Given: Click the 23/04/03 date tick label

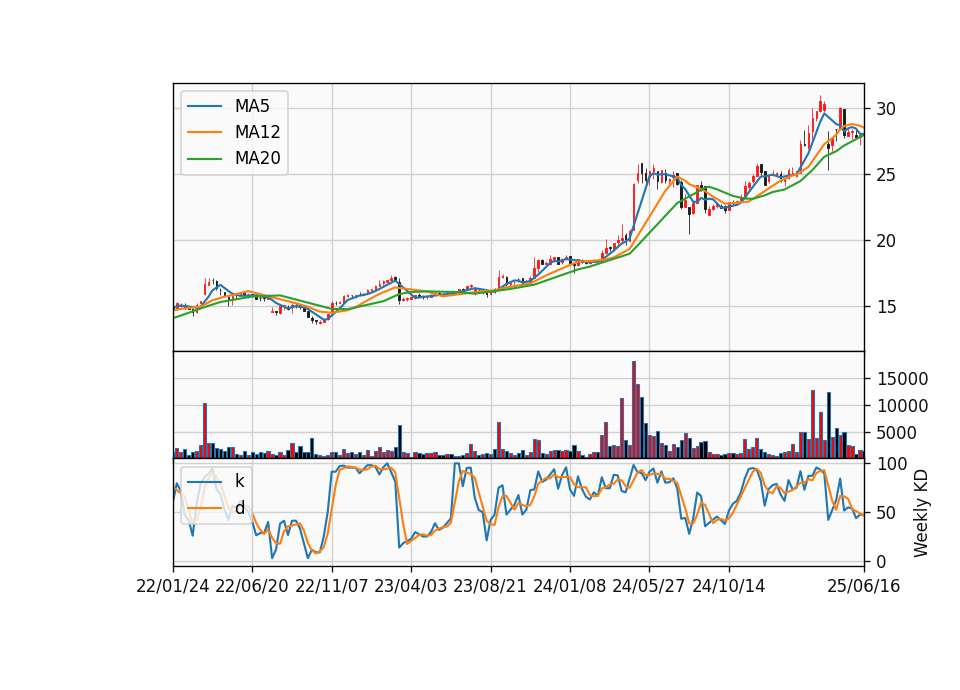Looking at the screenshot, I should click(x=411, y=586).
